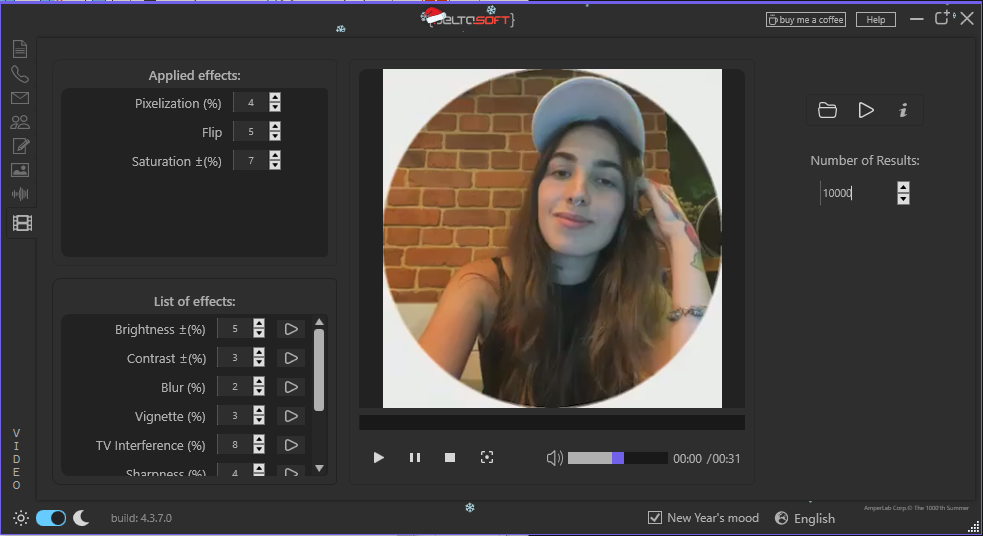Click the info icon in right panel
This screenshot has width=983, height=536.
[x=903, y=110]
